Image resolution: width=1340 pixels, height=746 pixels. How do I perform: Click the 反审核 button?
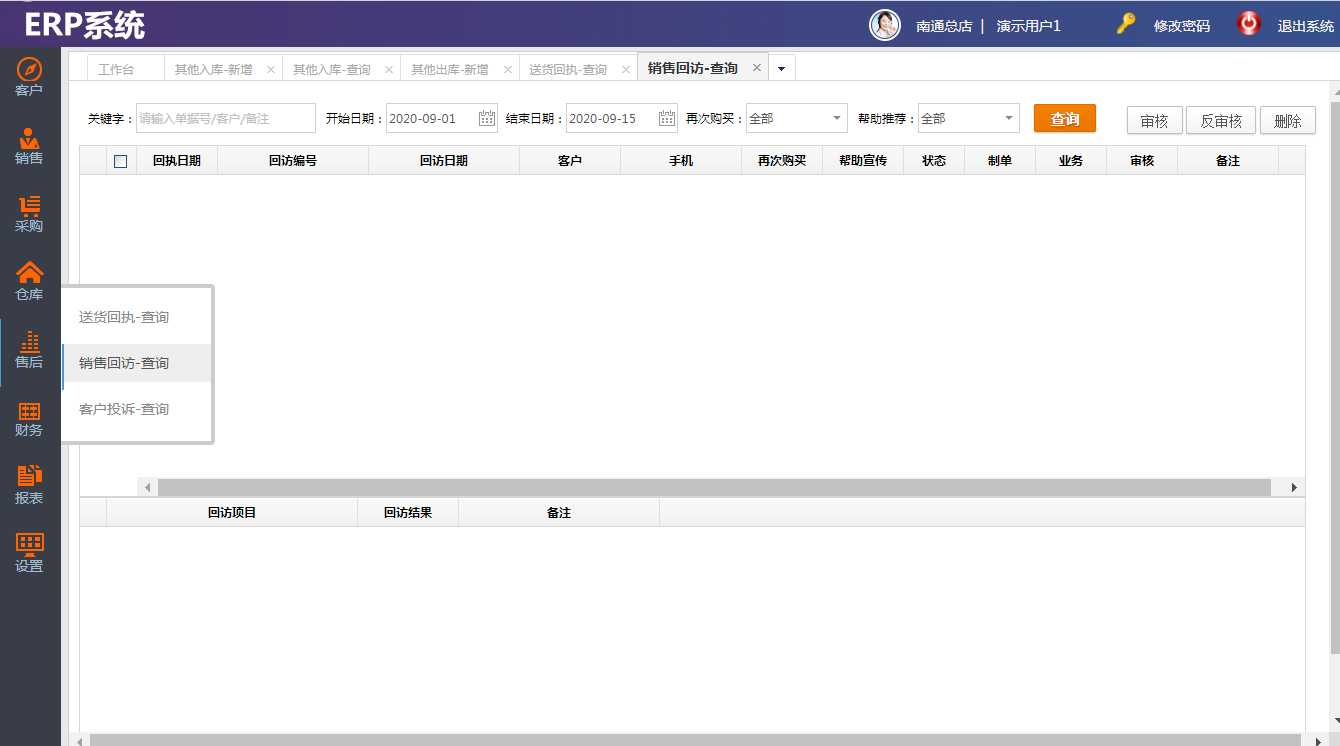[1221, 120]
